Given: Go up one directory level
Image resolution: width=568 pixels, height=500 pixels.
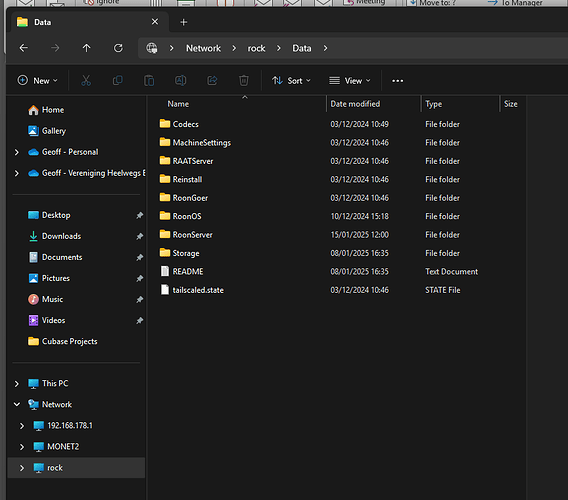Looking at the screenshot, I should [x=86, y=48].
